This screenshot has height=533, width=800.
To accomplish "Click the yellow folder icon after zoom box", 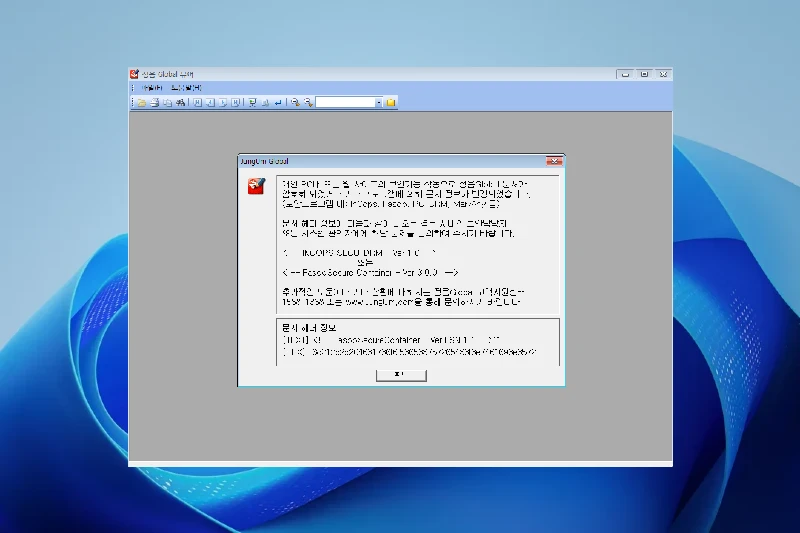I will click(x=391, y=103).
